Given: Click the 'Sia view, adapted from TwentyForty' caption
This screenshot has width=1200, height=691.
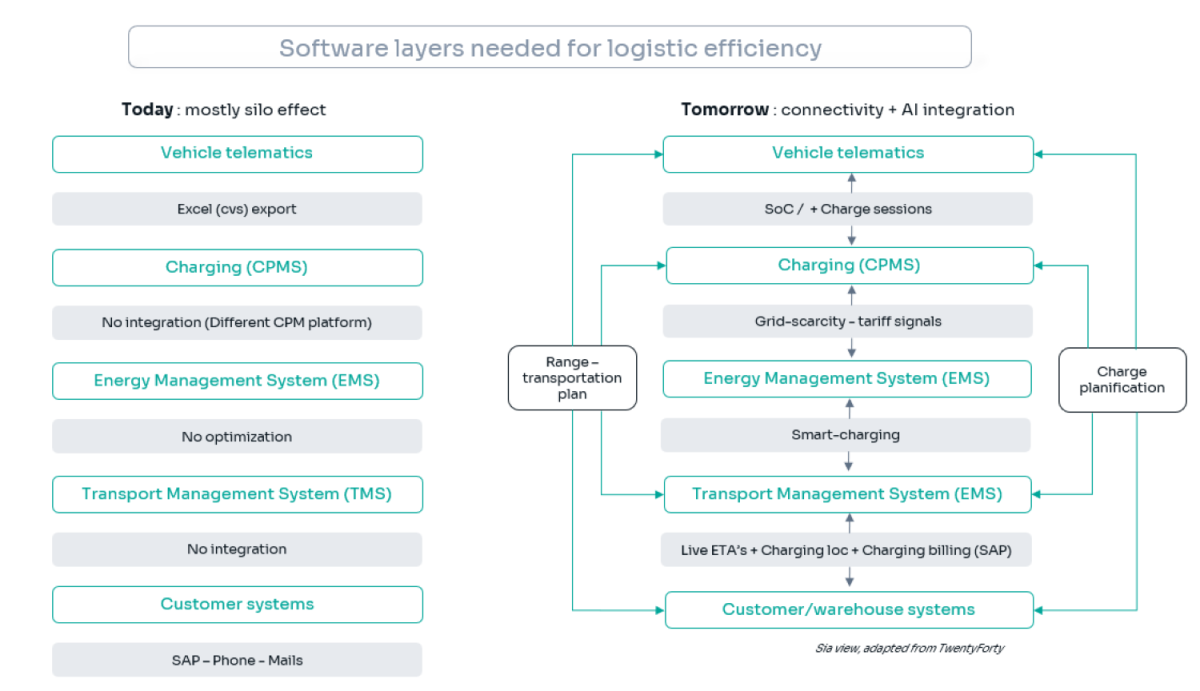Looking at the screenshot, I should pos(909,648).
